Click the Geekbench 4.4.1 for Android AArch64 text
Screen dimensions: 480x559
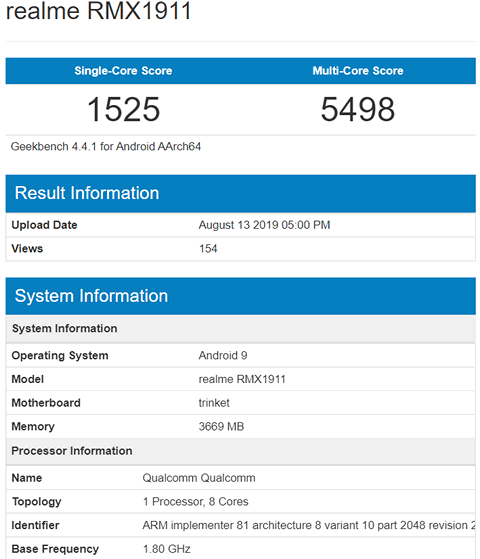(x=106, y=147)
